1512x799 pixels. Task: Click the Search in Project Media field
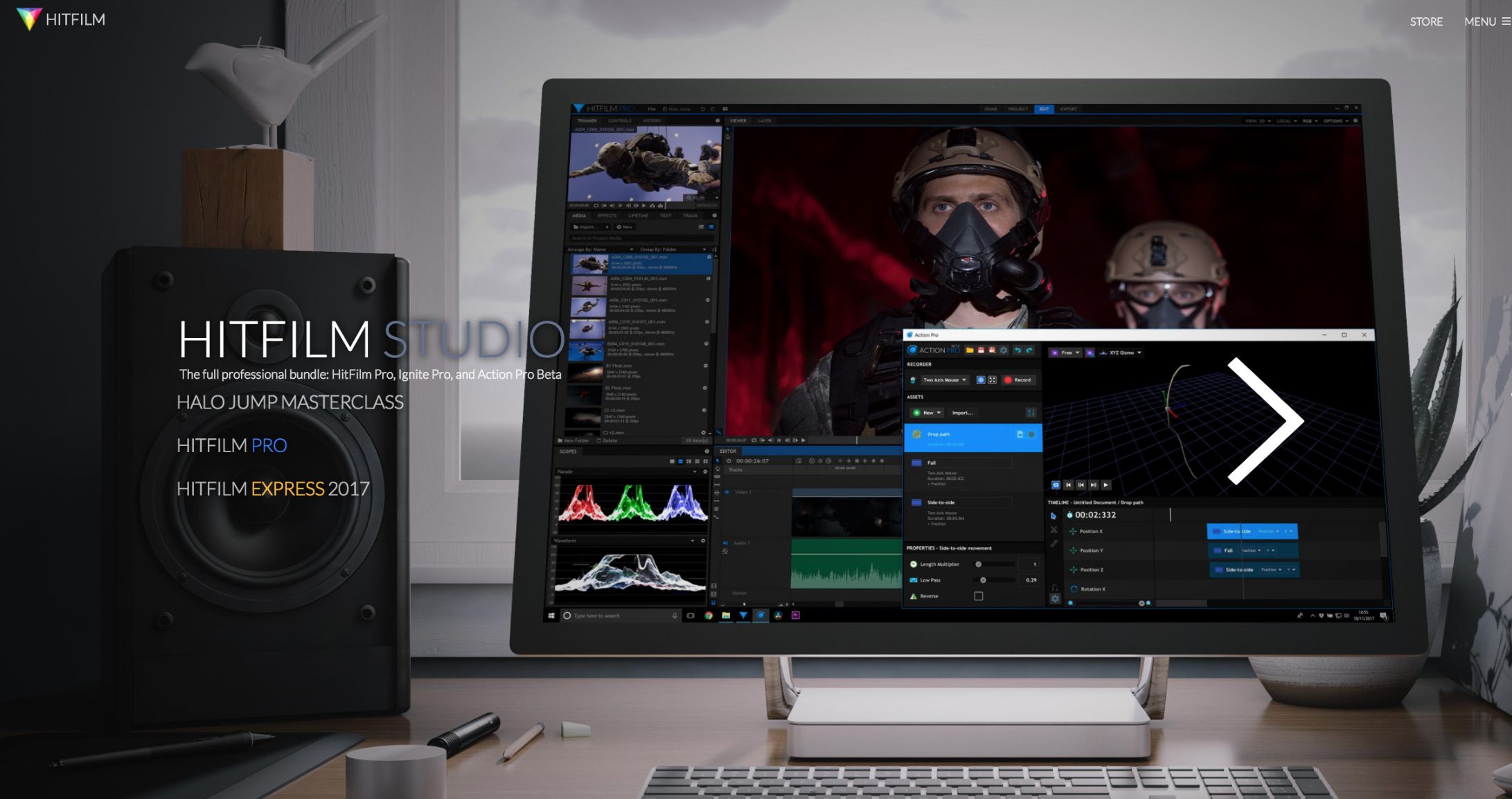point(641,238)
